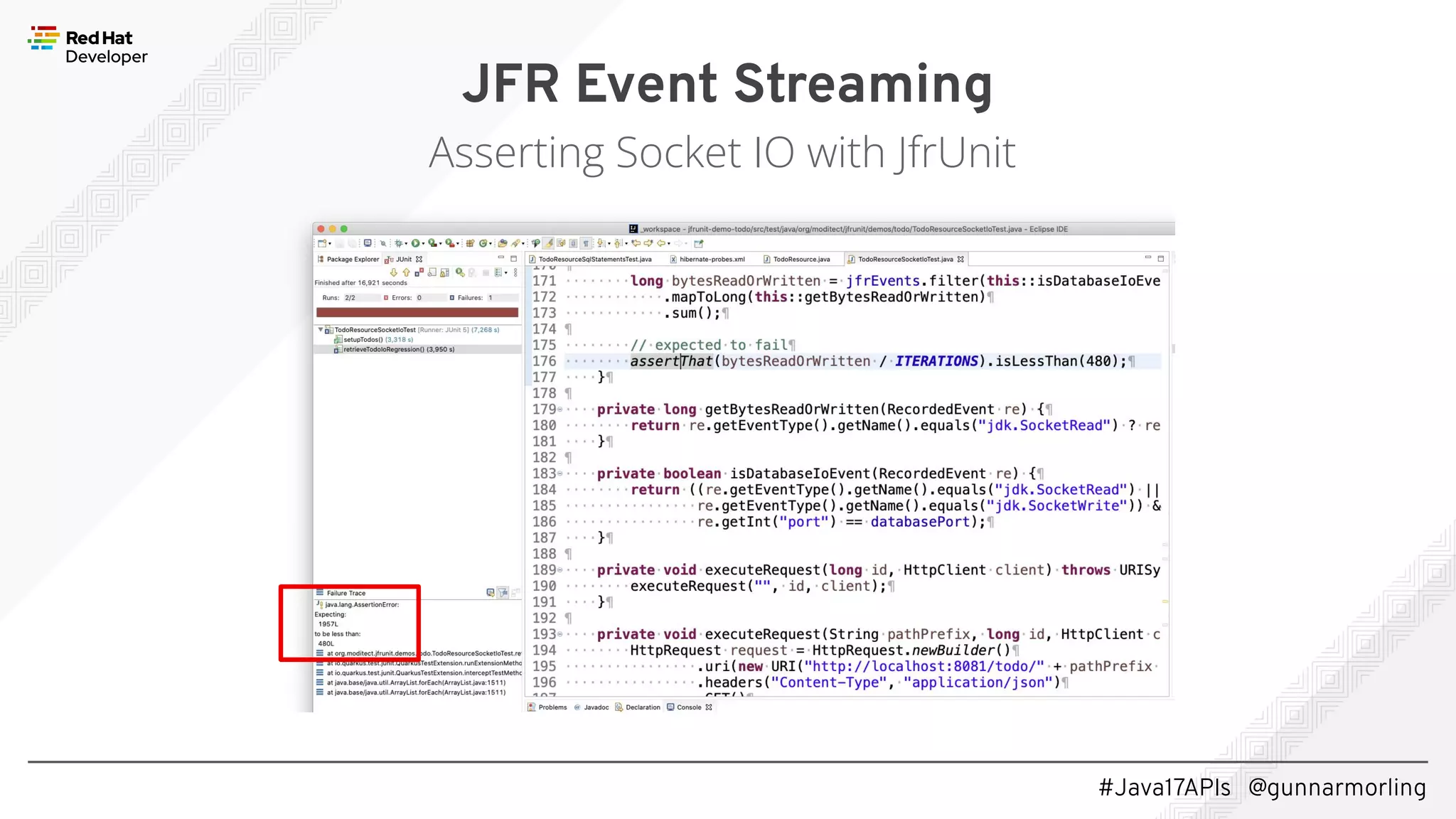Open the External Tools dropdown arrow
Screen dimensions: 1456x819
[x=458, y=244]
